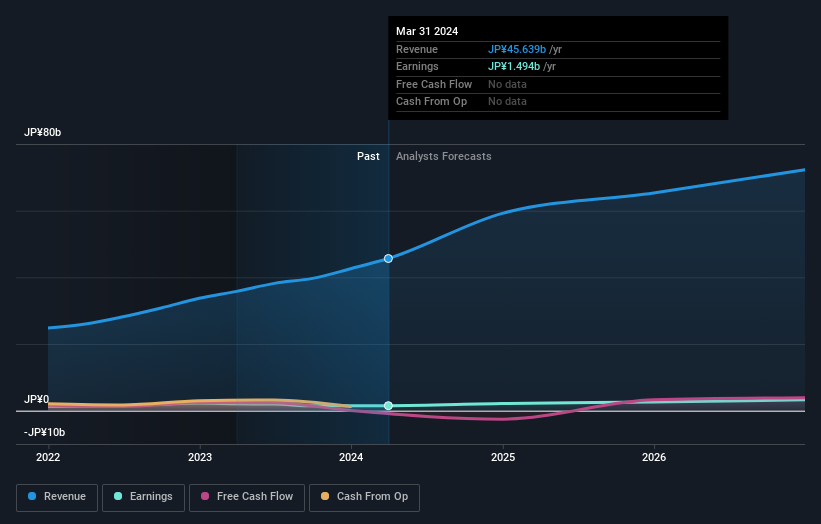Click the 2022 x-axis label

48,457
